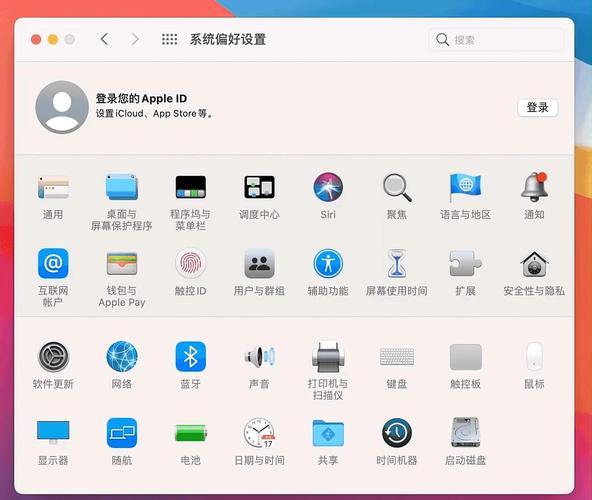Screen dimensions: 592x500
Task: Open 桌面与屏幕保护程序 preferences
Action: tap(122, 187)
